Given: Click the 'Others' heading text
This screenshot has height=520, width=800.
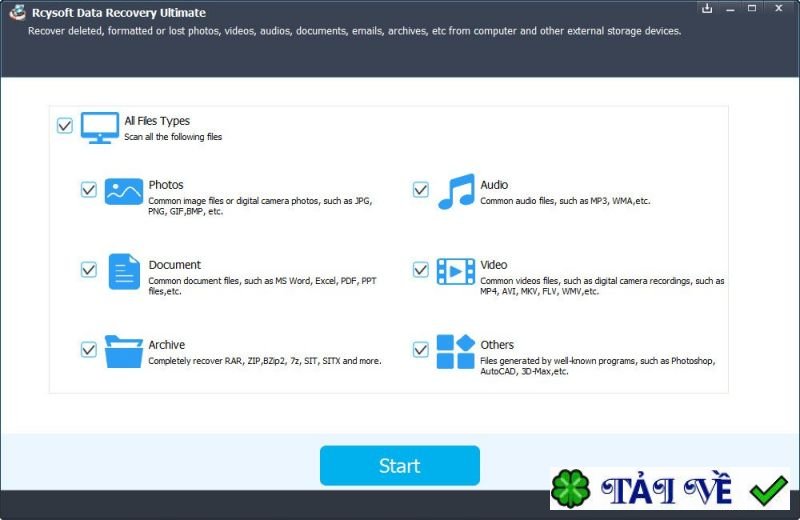Looking at the screenshot, I should [497, 345].
